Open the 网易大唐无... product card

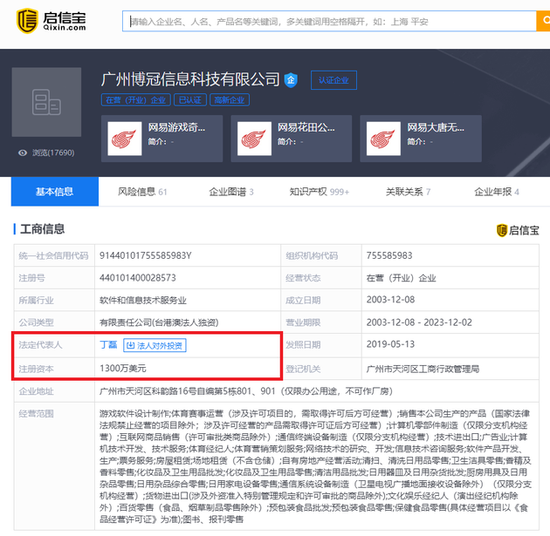pos(421,139)
